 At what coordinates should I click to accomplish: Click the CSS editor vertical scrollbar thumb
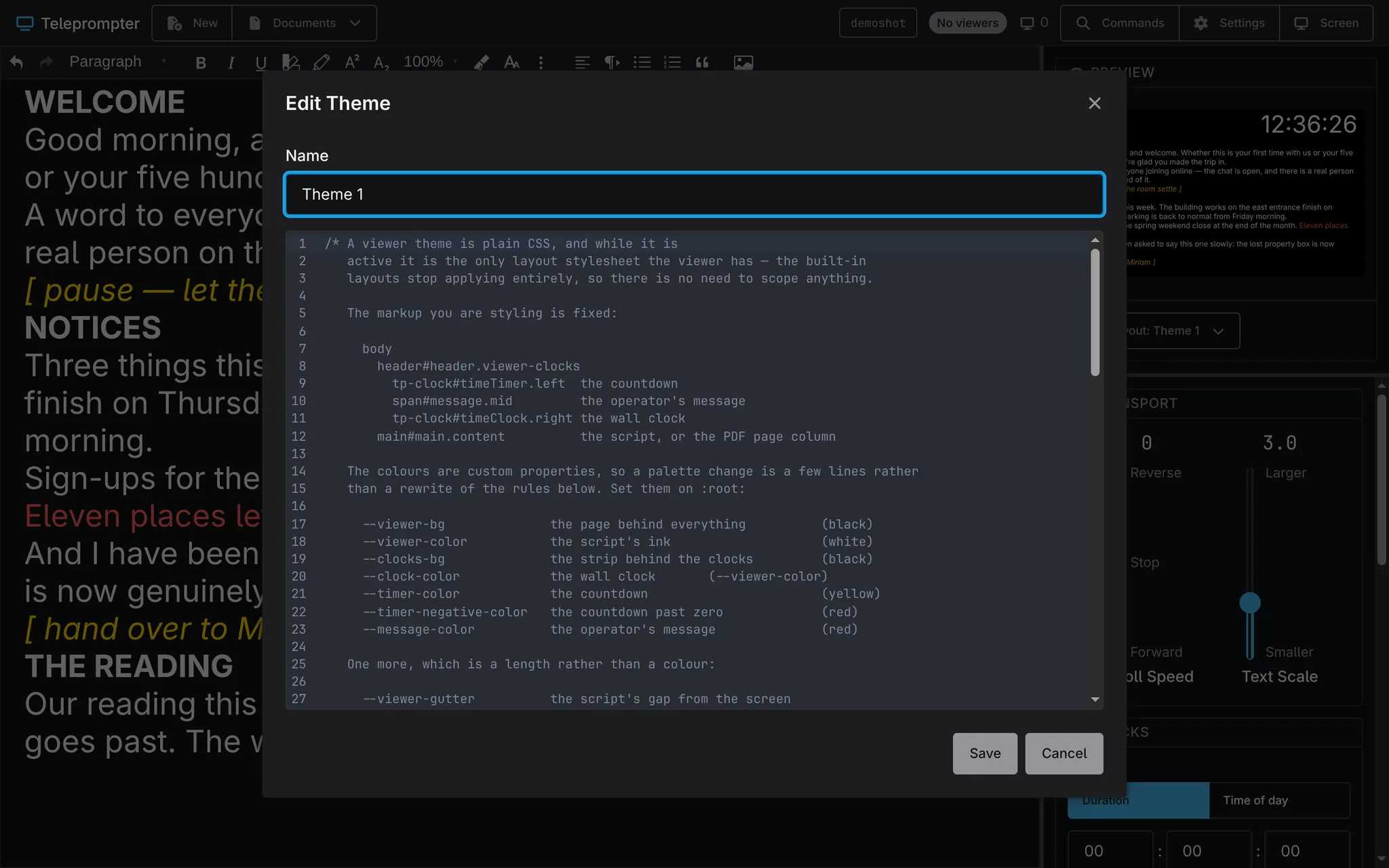1095,312
